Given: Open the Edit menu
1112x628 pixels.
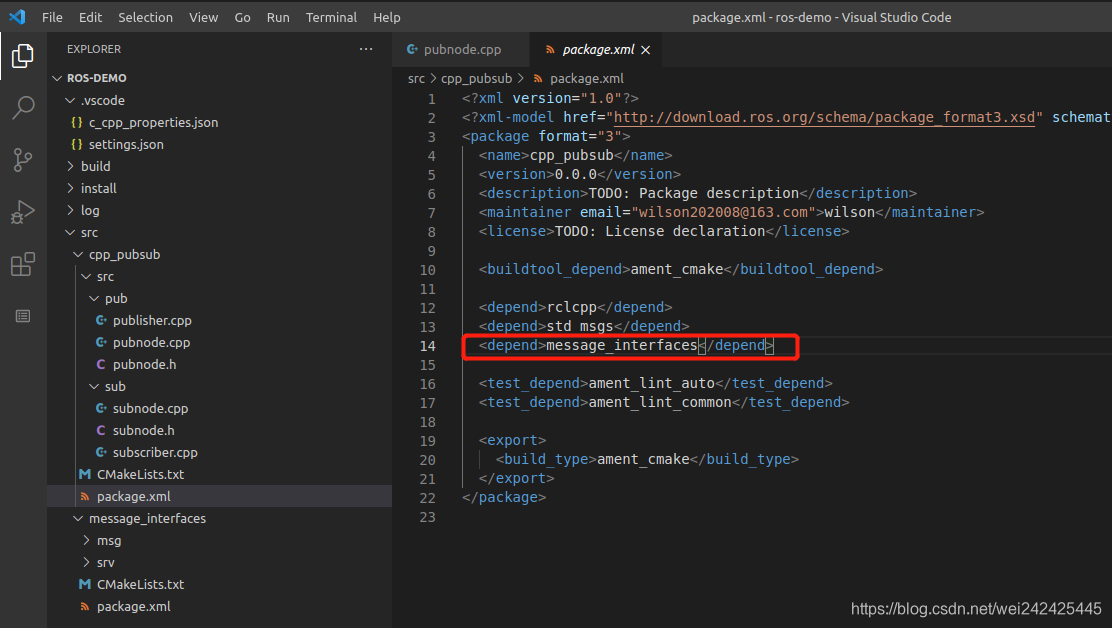Looking at the screenshot, I should pyautogui.click(x=90, y=17).
